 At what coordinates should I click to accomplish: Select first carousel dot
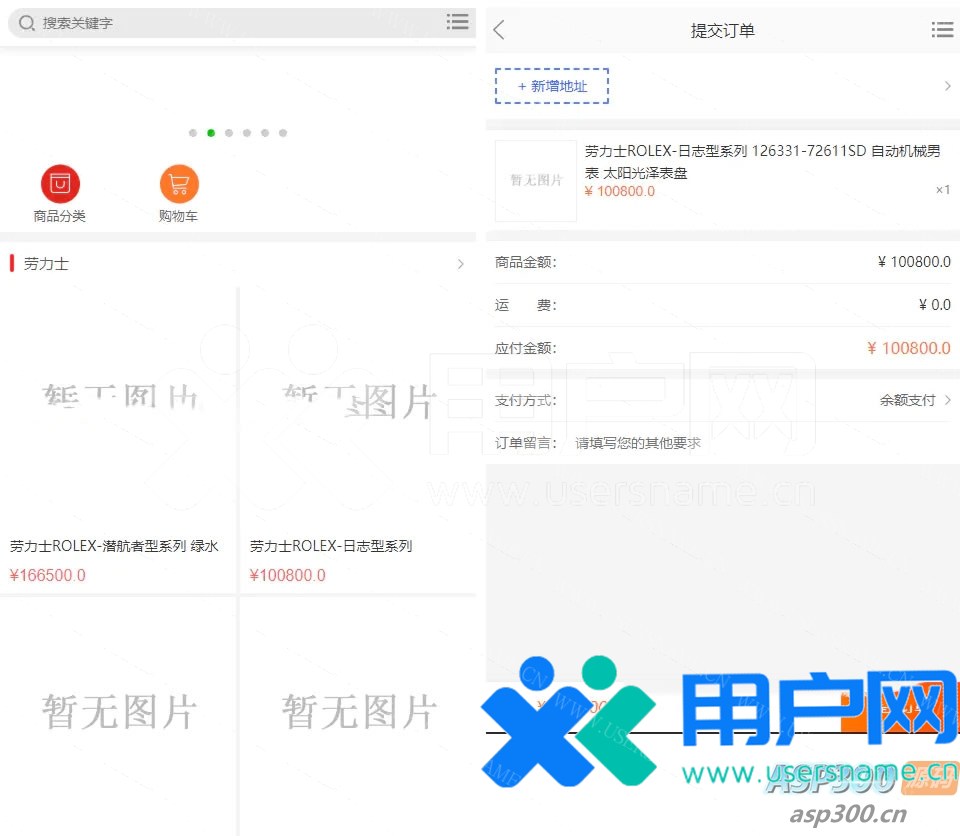click(x=193, y=133)
